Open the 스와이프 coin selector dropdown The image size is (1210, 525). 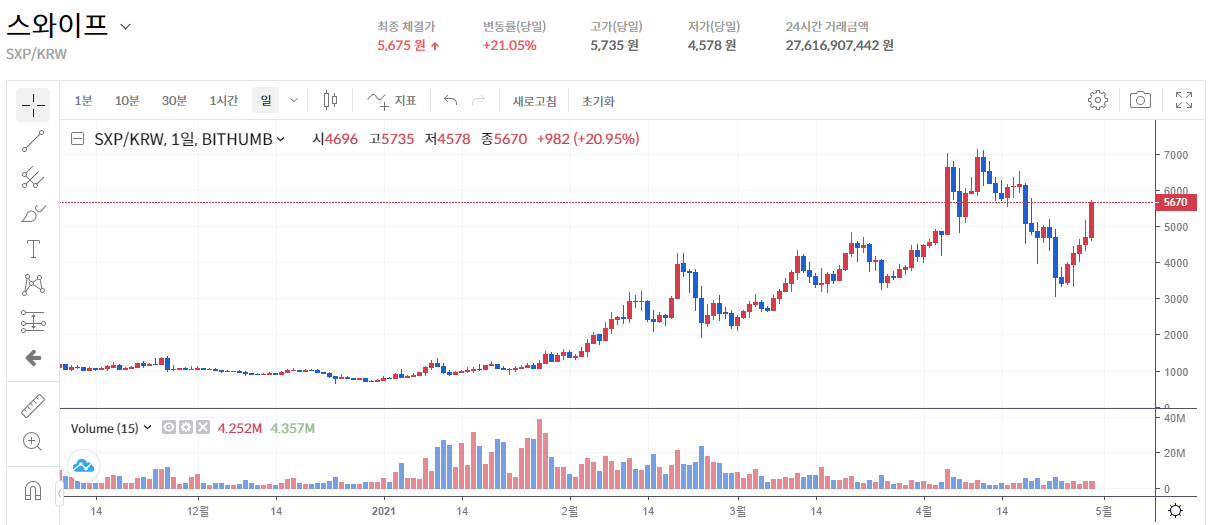click(x=125, y=27)
